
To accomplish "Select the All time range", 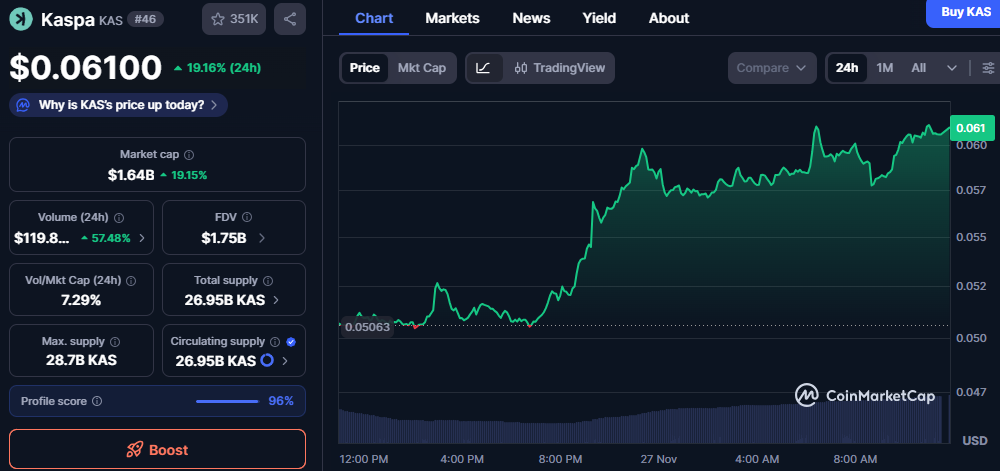I will tap(918, 68).
